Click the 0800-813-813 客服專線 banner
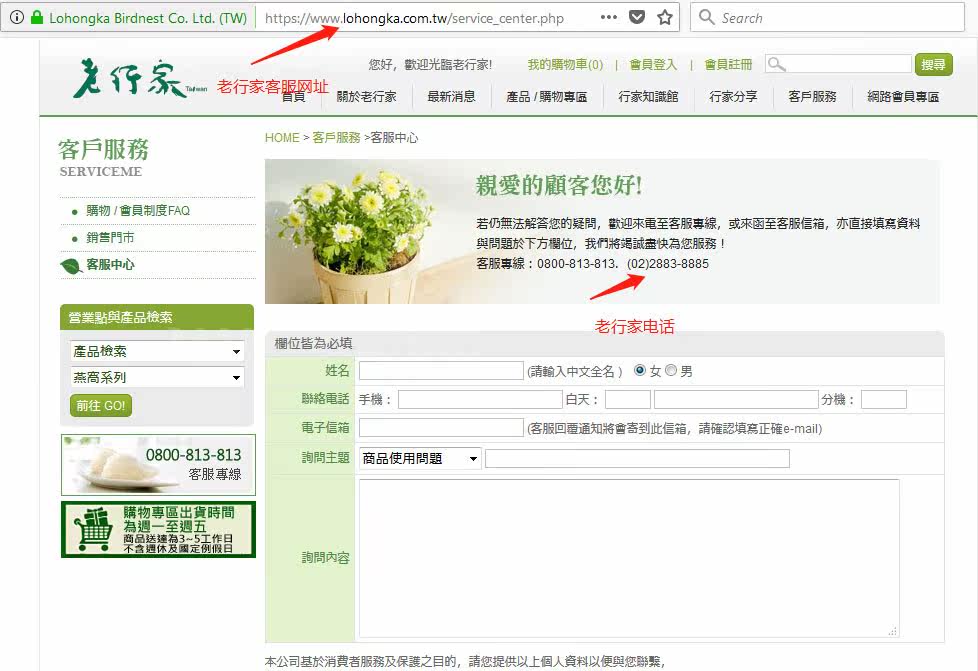 [x=158, y=465]
